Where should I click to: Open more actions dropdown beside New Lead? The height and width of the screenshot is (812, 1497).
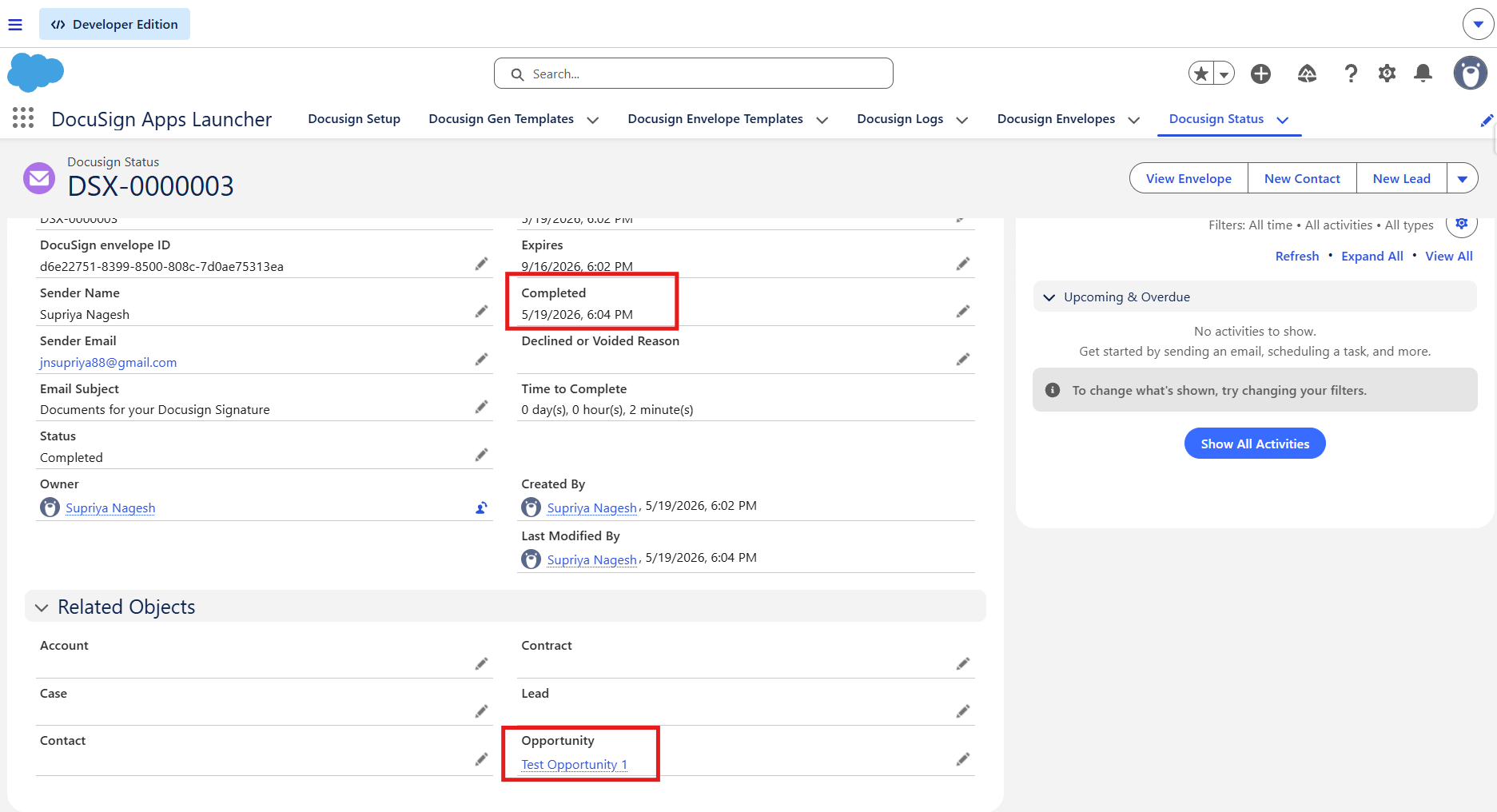coord(1463,178)
